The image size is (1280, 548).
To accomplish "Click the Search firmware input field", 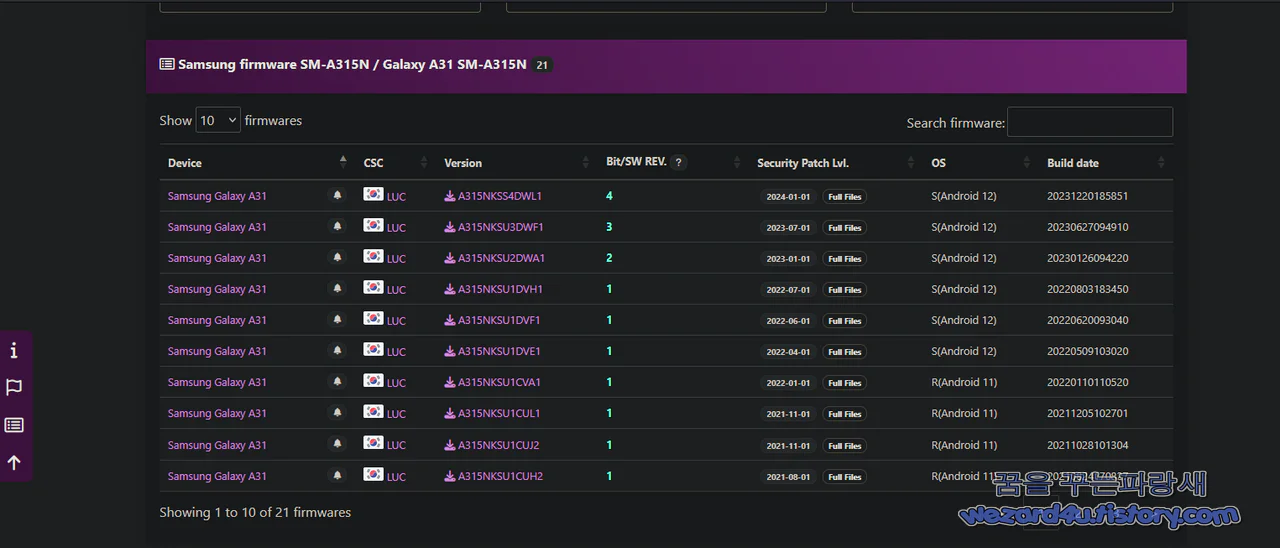I will pyautogui.click(x=1090, y=122).
